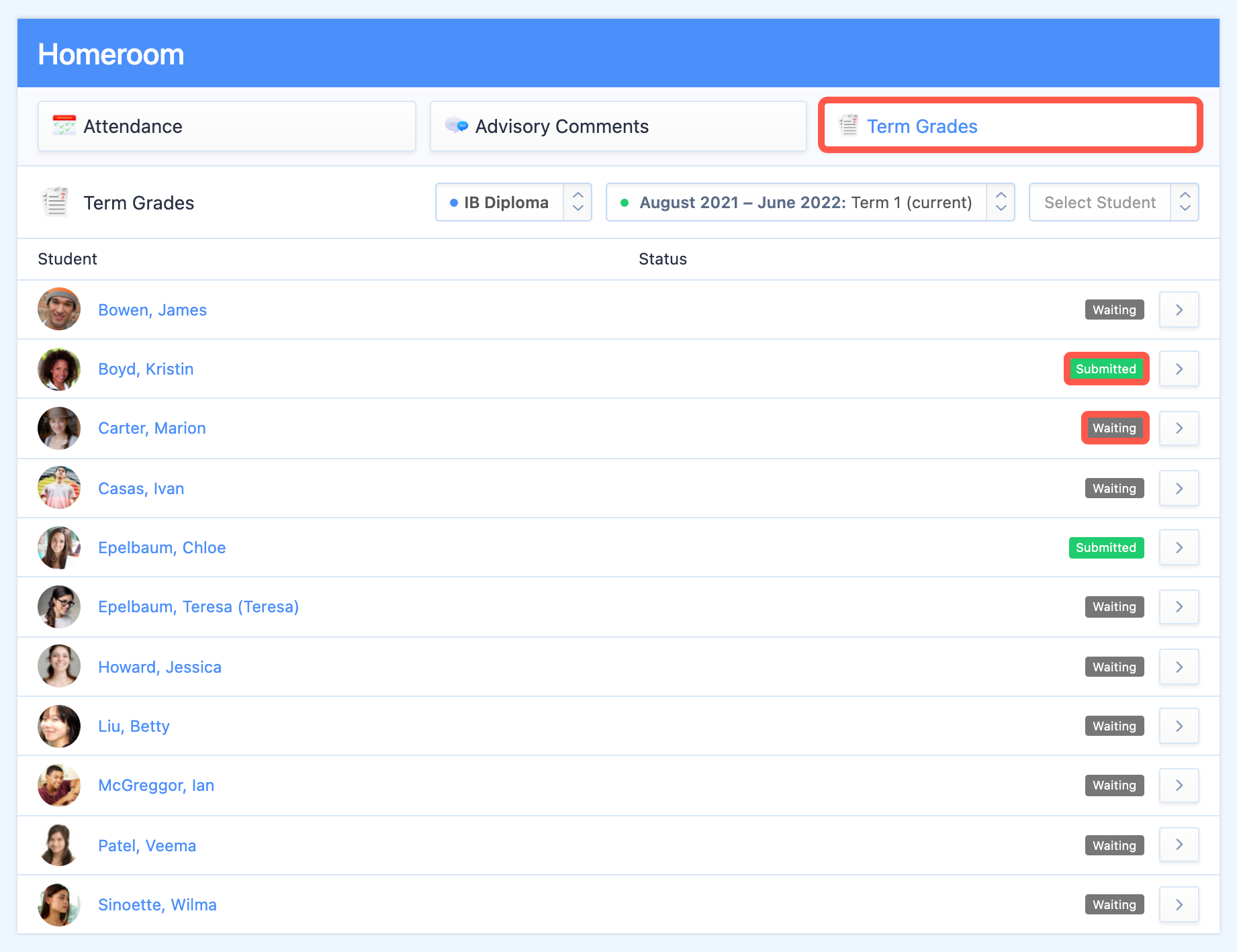The width and height of the screenshot is (1237, 952).
Task: Open the Select Student dropdown
Action: tap(1113, 202)
